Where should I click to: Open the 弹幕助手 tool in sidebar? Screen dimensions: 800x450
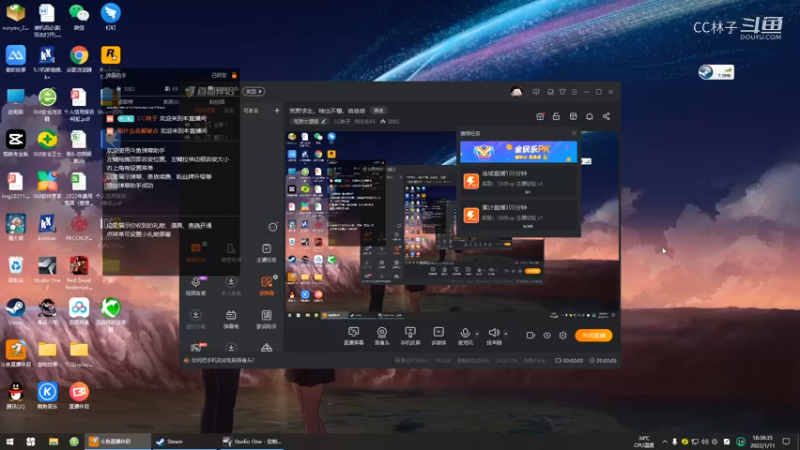click(196, 253)
